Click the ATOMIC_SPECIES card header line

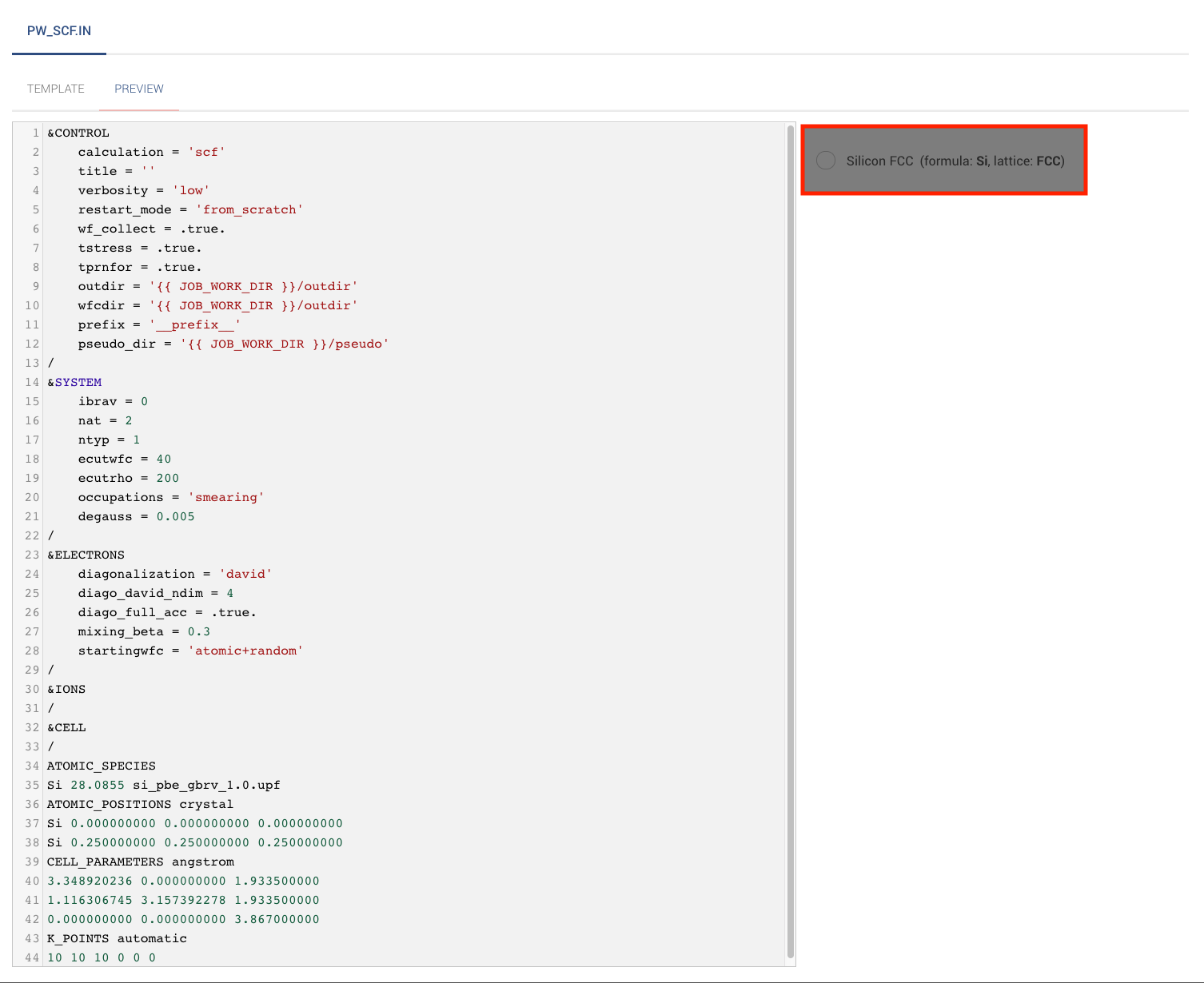(101, 766)
